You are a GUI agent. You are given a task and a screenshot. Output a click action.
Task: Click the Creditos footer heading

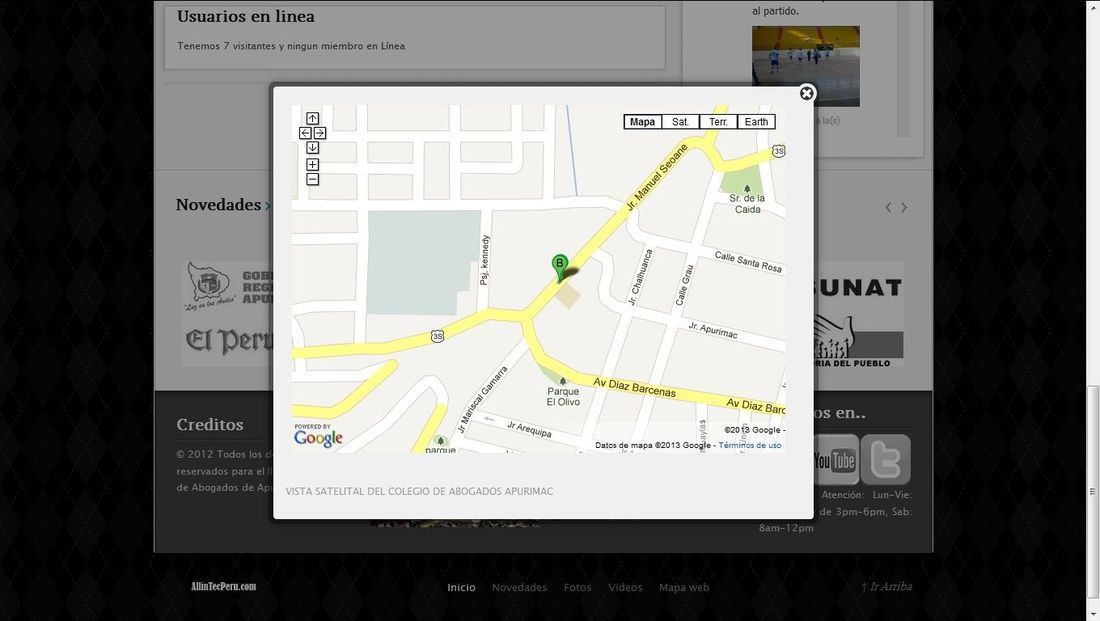point(210,425)
